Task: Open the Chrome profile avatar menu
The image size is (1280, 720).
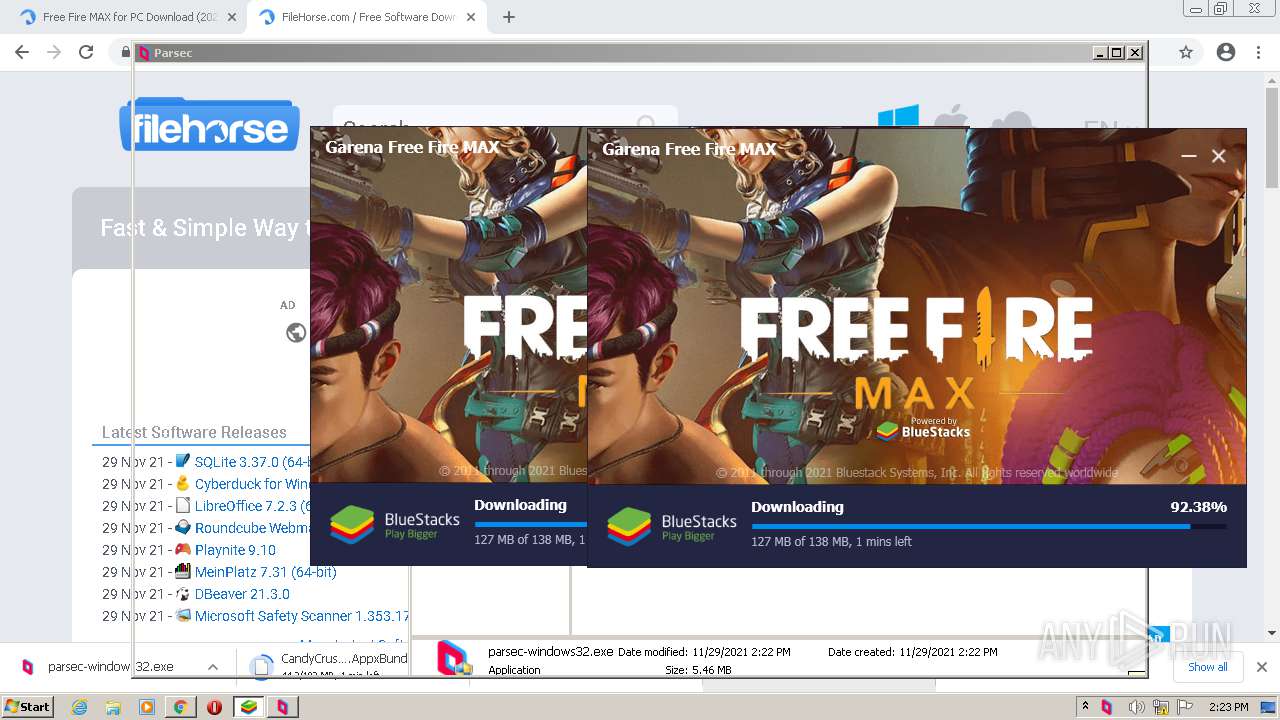Action: 1226,52
